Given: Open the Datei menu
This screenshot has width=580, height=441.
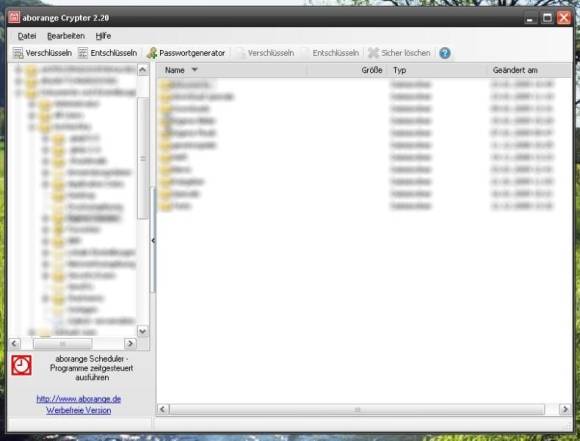Looking at the screenshot, I should pos(27,36).
